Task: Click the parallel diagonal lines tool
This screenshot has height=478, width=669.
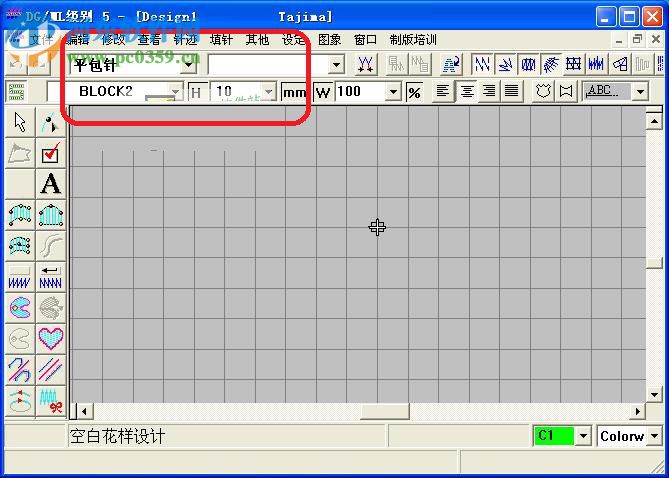Action: (51, 370)
